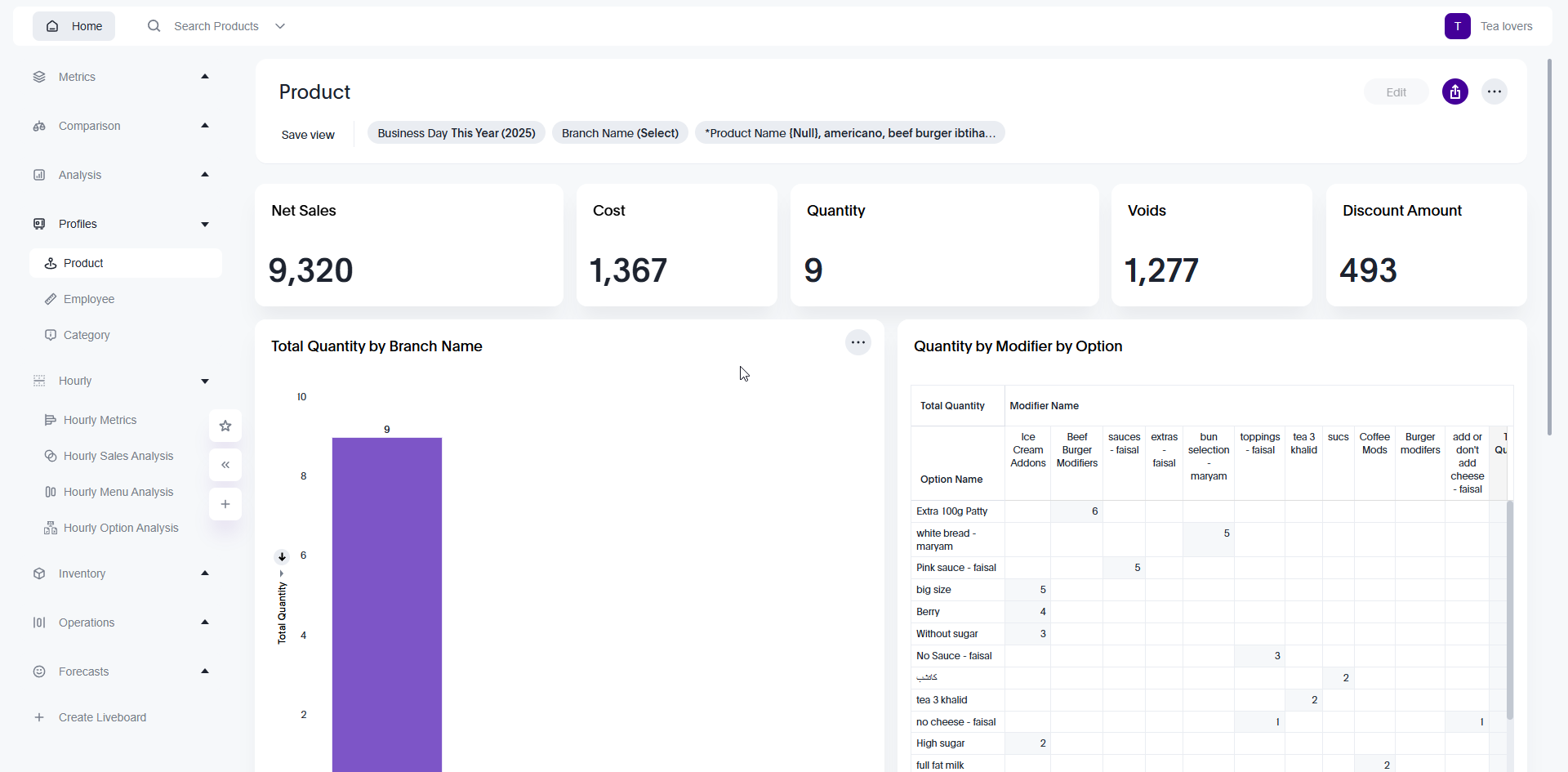Select the Comparison icon in sidebar
1568x772 pixels.
(39, 126)
